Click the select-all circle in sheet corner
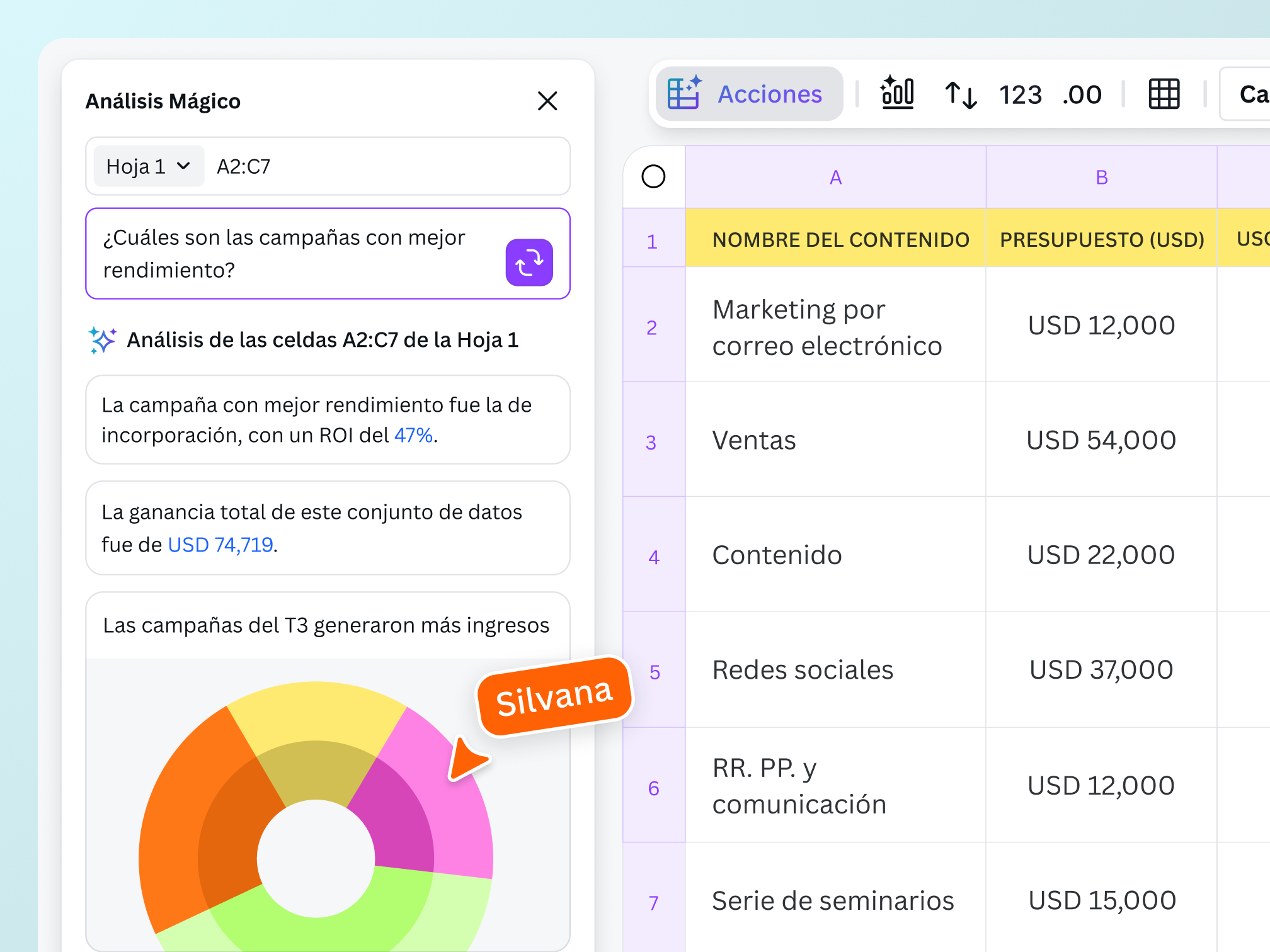 pyautogui.click(x=653, y=176)
